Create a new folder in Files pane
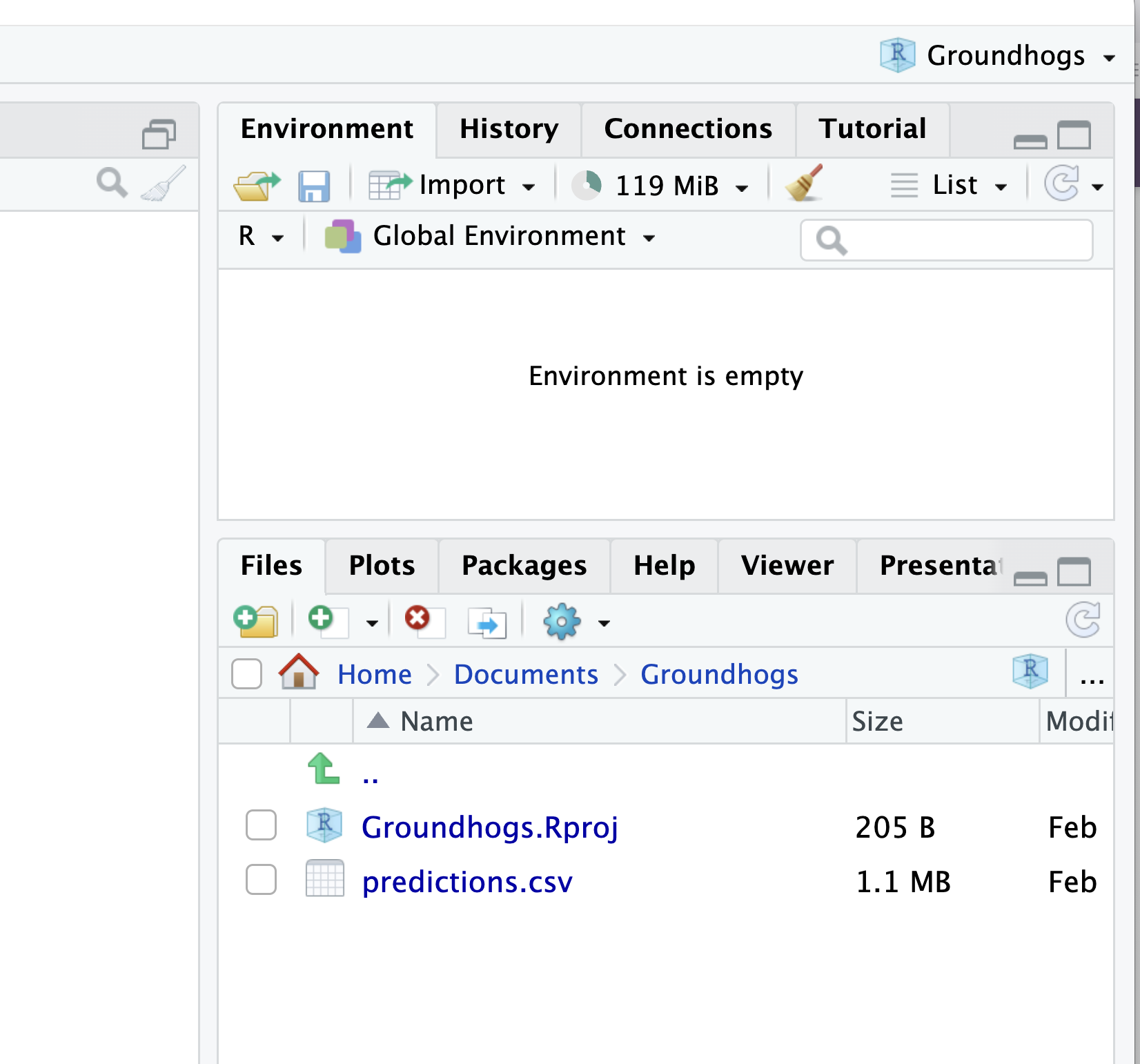This screenshot has height=1064, width=1140. (256, 620)
